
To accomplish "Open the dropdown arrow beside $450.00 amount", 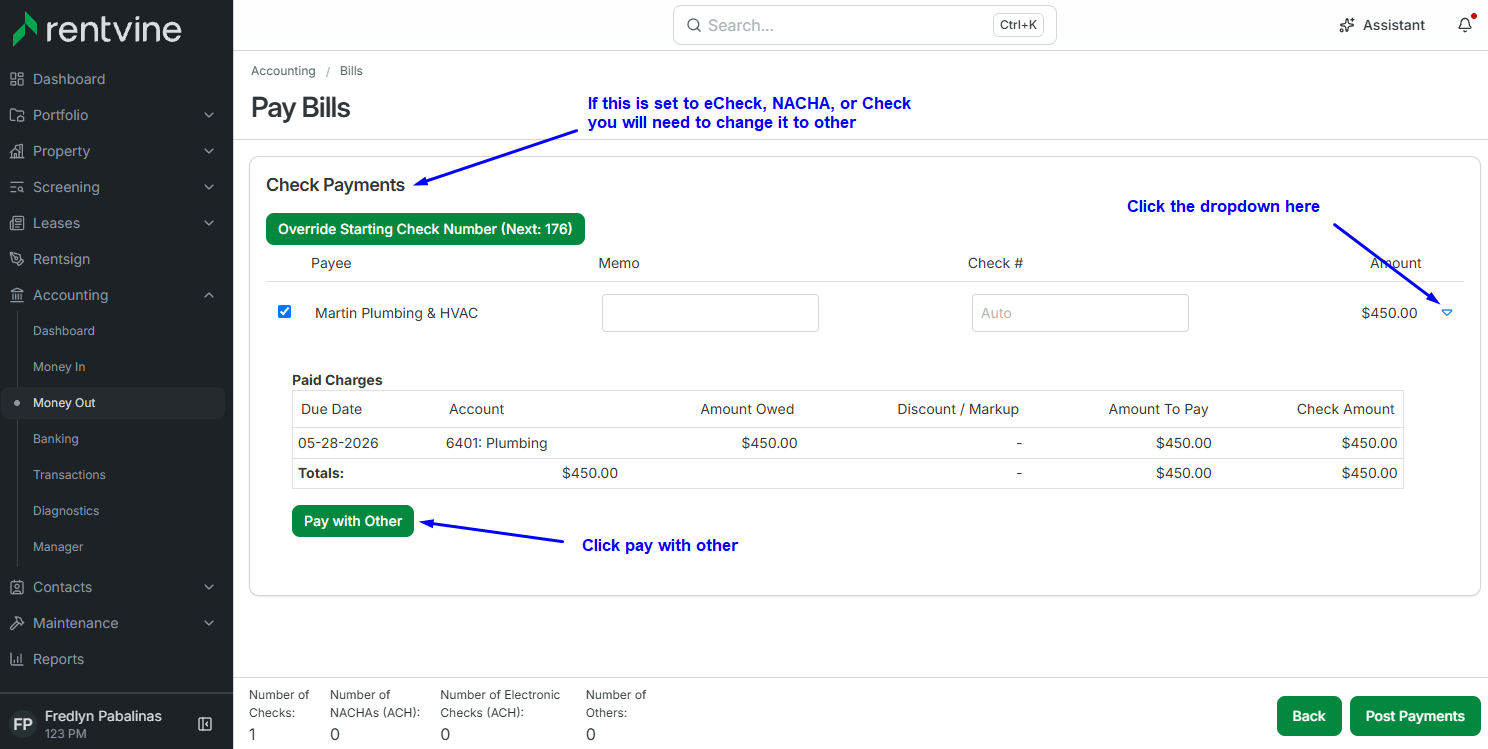I will click(1447, 313).
